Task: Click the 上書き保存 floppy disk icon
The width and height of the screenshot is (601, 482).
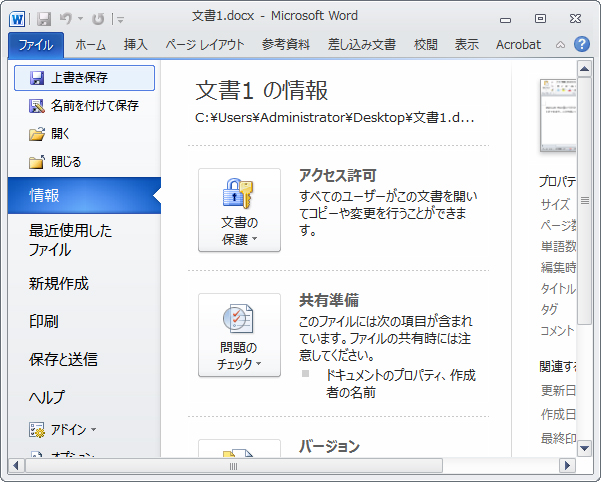Action: [37, 78]
